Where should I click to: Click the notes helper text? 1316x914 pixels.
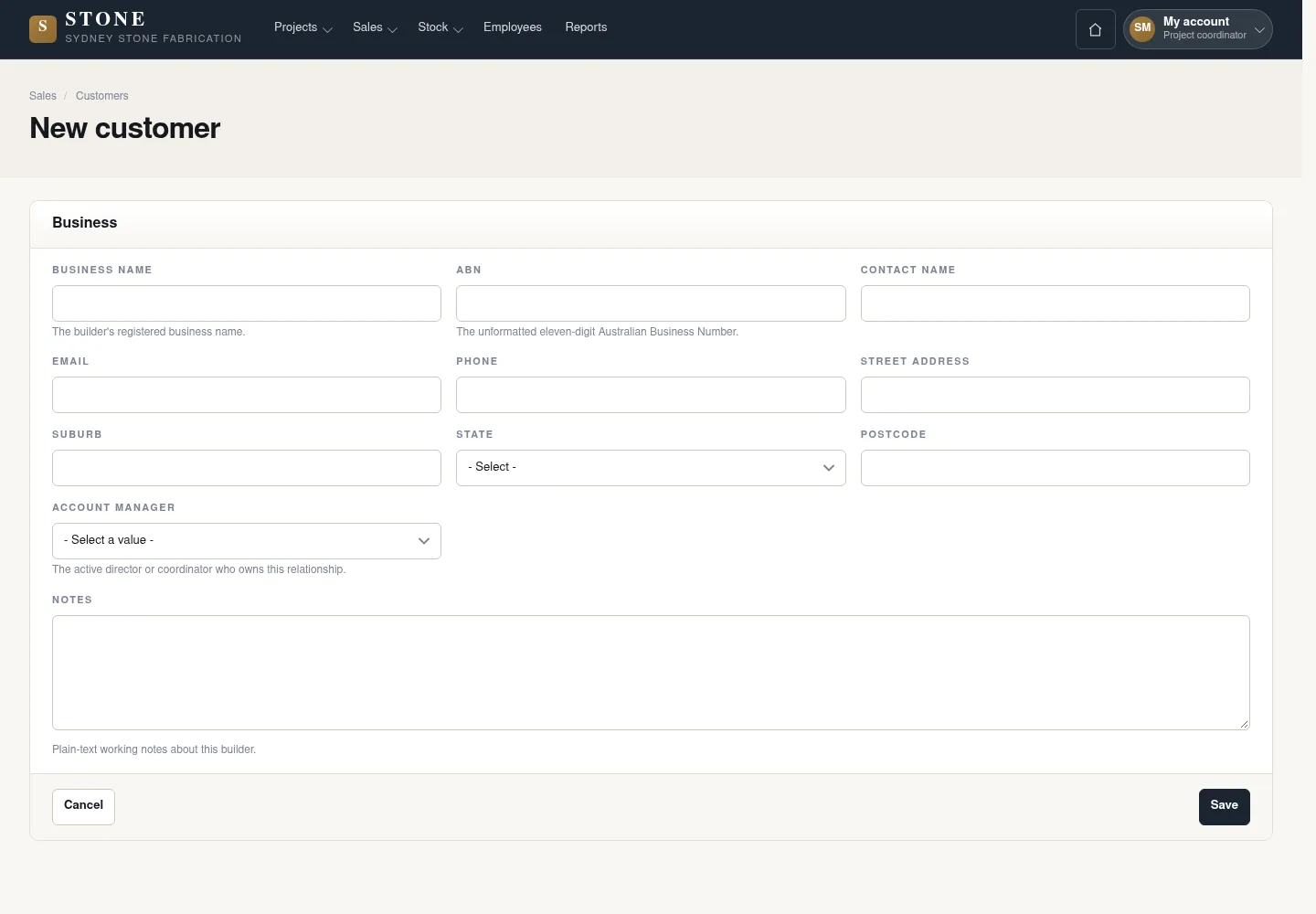click(x=154, y=749)
